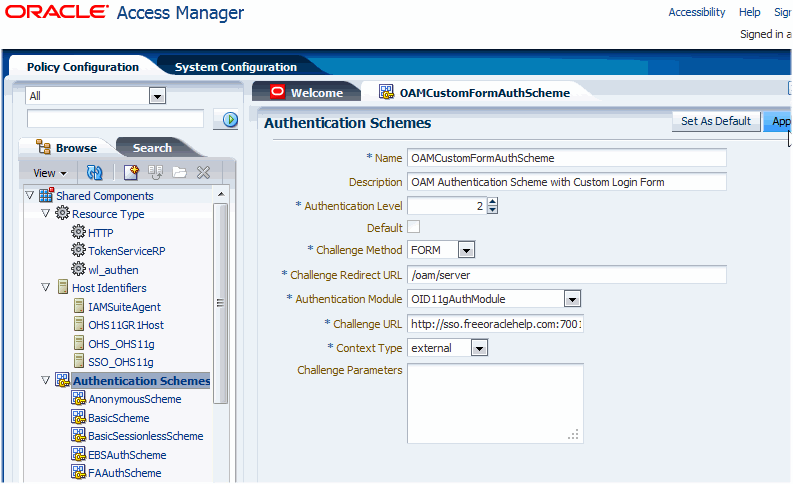793x484 pixels.
Task: Open the Accessibility link
Action: tap(696, 12)
